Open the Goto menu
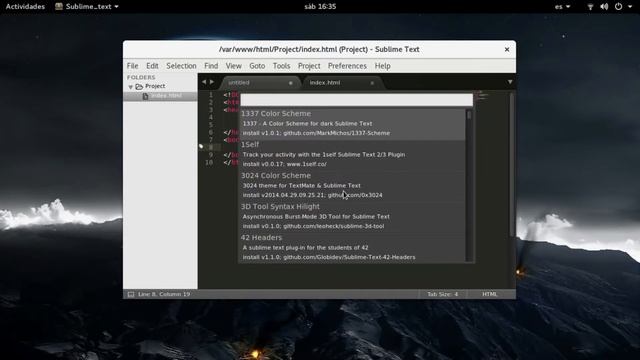 tap(257, 66)
